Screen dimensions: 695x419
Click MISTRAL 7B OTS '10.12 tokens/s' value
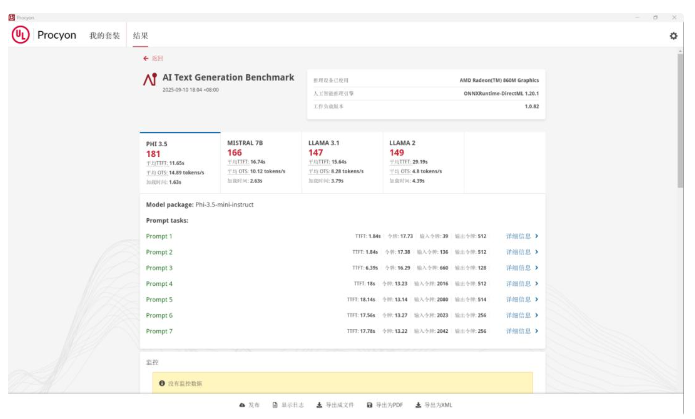tap(268, 171)
